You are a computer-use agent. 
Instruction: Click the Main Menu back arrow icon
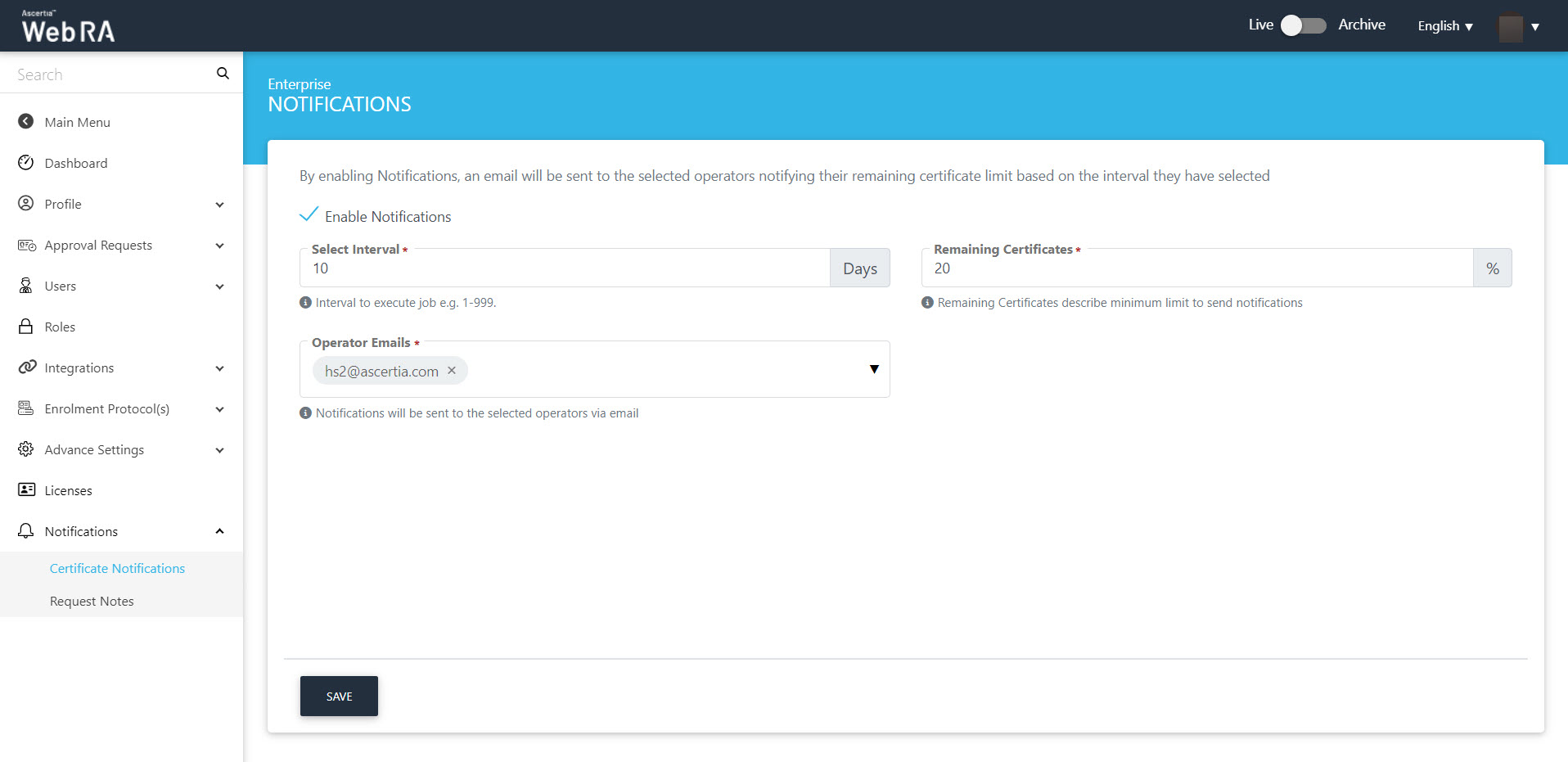click(26, 122)
